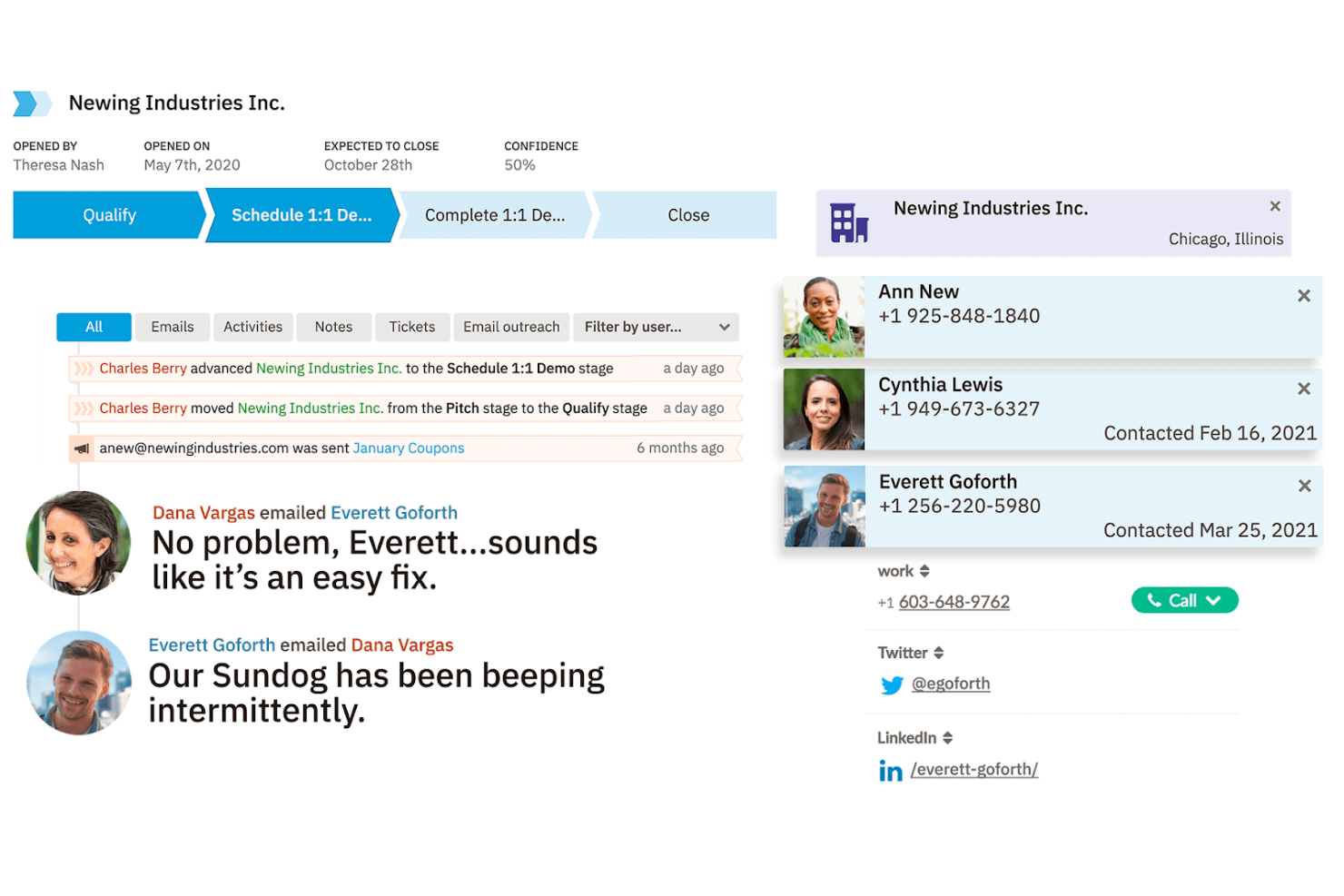Image resolution: width=1344 pixels, height=896 pixels.
Task: Open the @egoforth Twitter link
Action: [951, 684]
